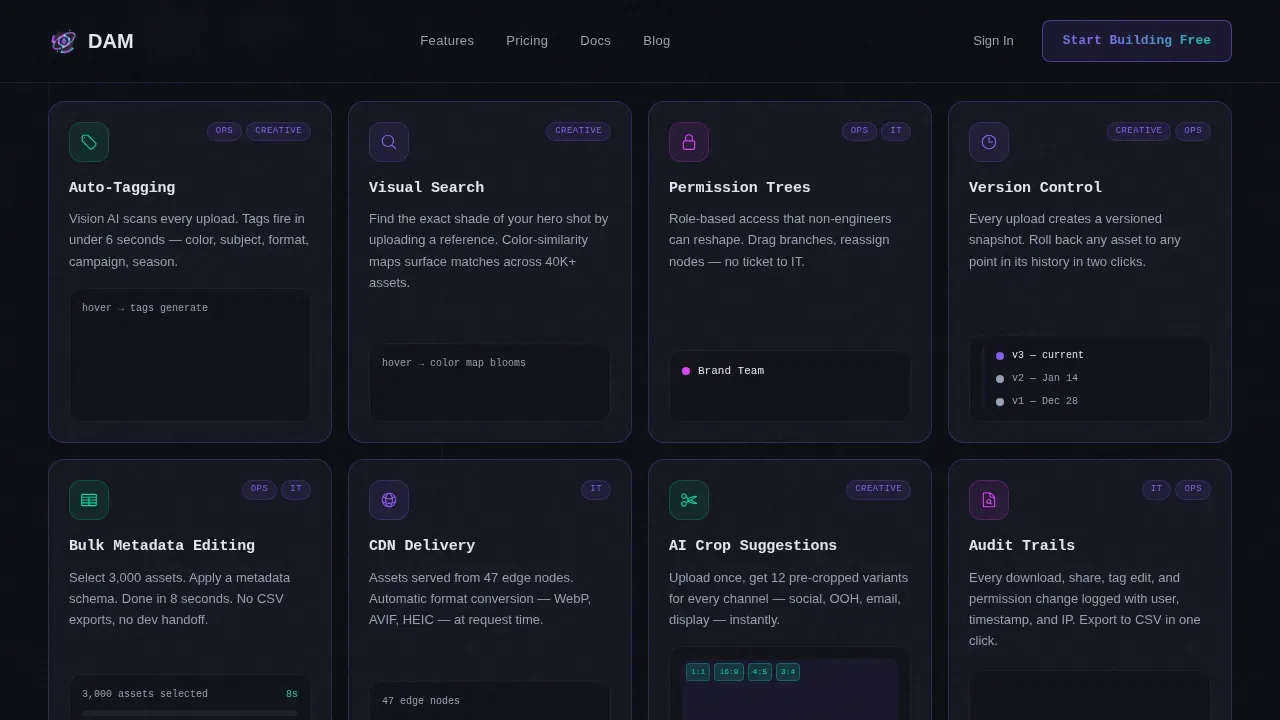Screen dimensions: 1280x720
Task: Click the IT tag on CDN Delivery card
Action: click(x=596, y=489)
